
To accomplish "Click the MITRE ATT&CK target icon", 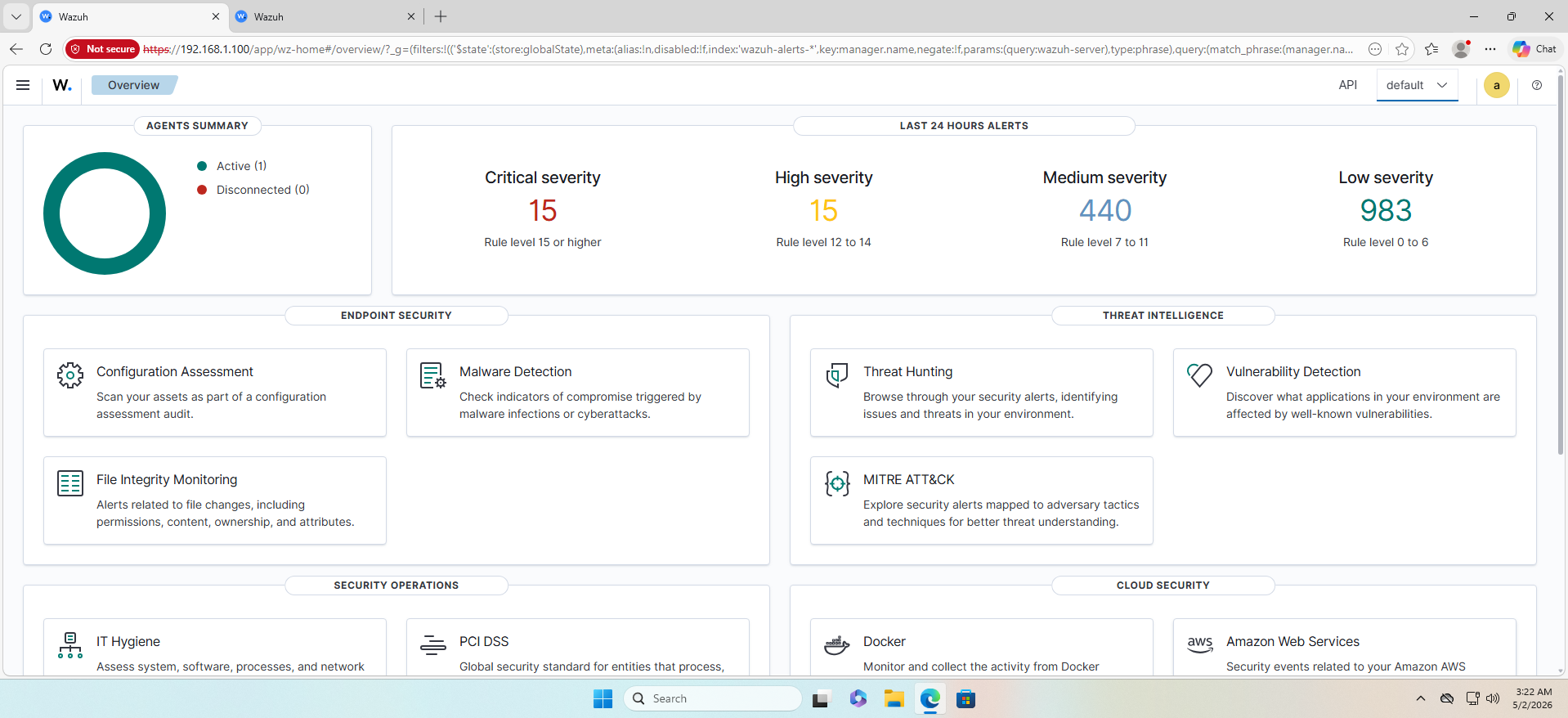I will click(x=837, y=483).
